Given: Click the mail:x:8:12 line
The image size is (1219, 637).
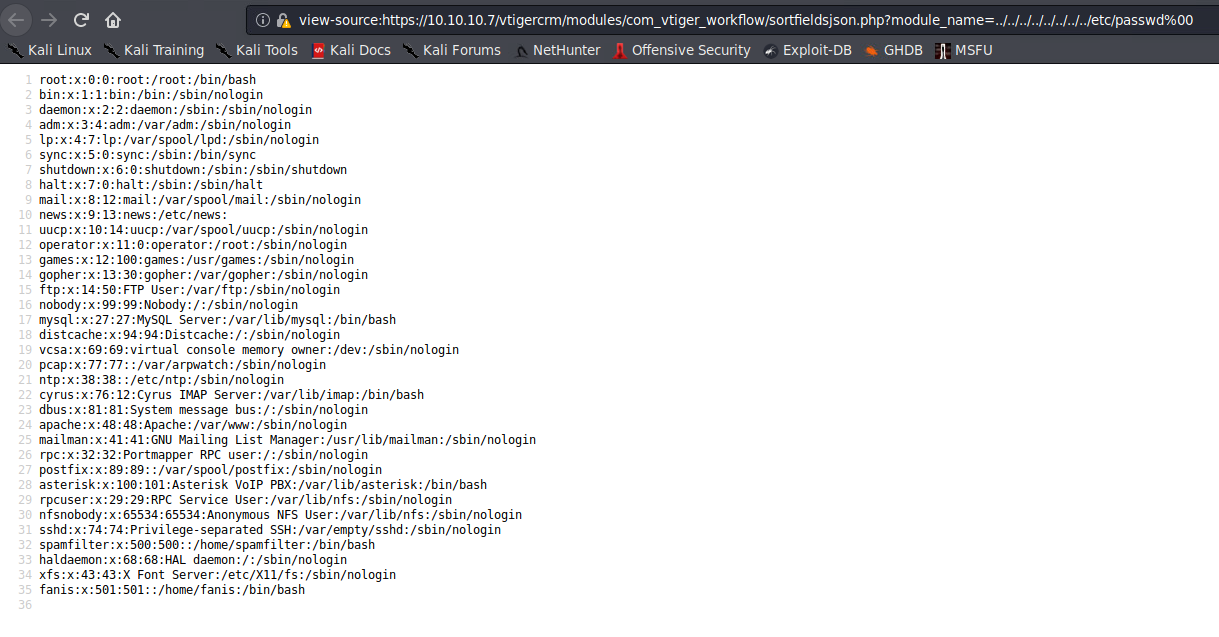Looking at the screenshot, I should 200,200.
